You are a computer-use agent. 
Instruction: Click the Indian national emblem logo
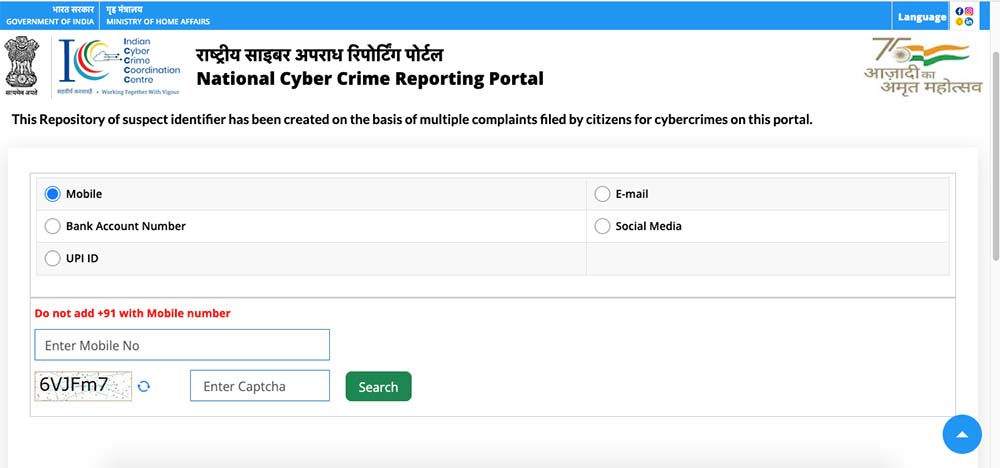[x=22, y=66]
